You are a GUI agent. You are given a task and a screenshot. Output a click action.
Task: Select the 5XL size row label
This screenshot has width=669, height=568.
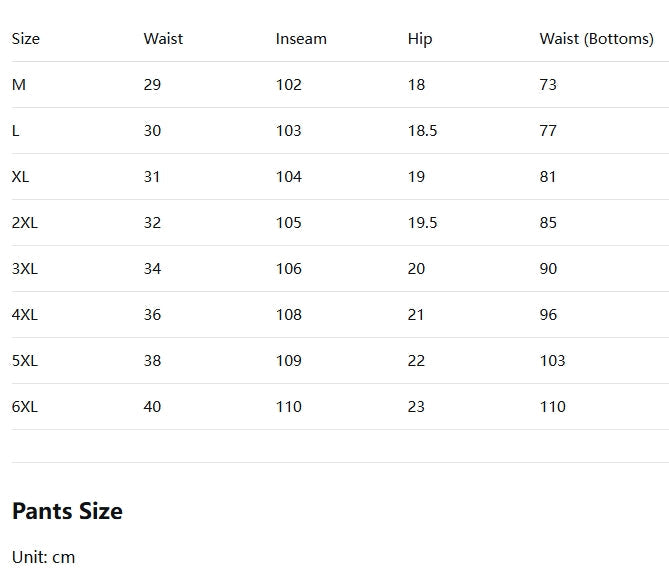(25, 361)
